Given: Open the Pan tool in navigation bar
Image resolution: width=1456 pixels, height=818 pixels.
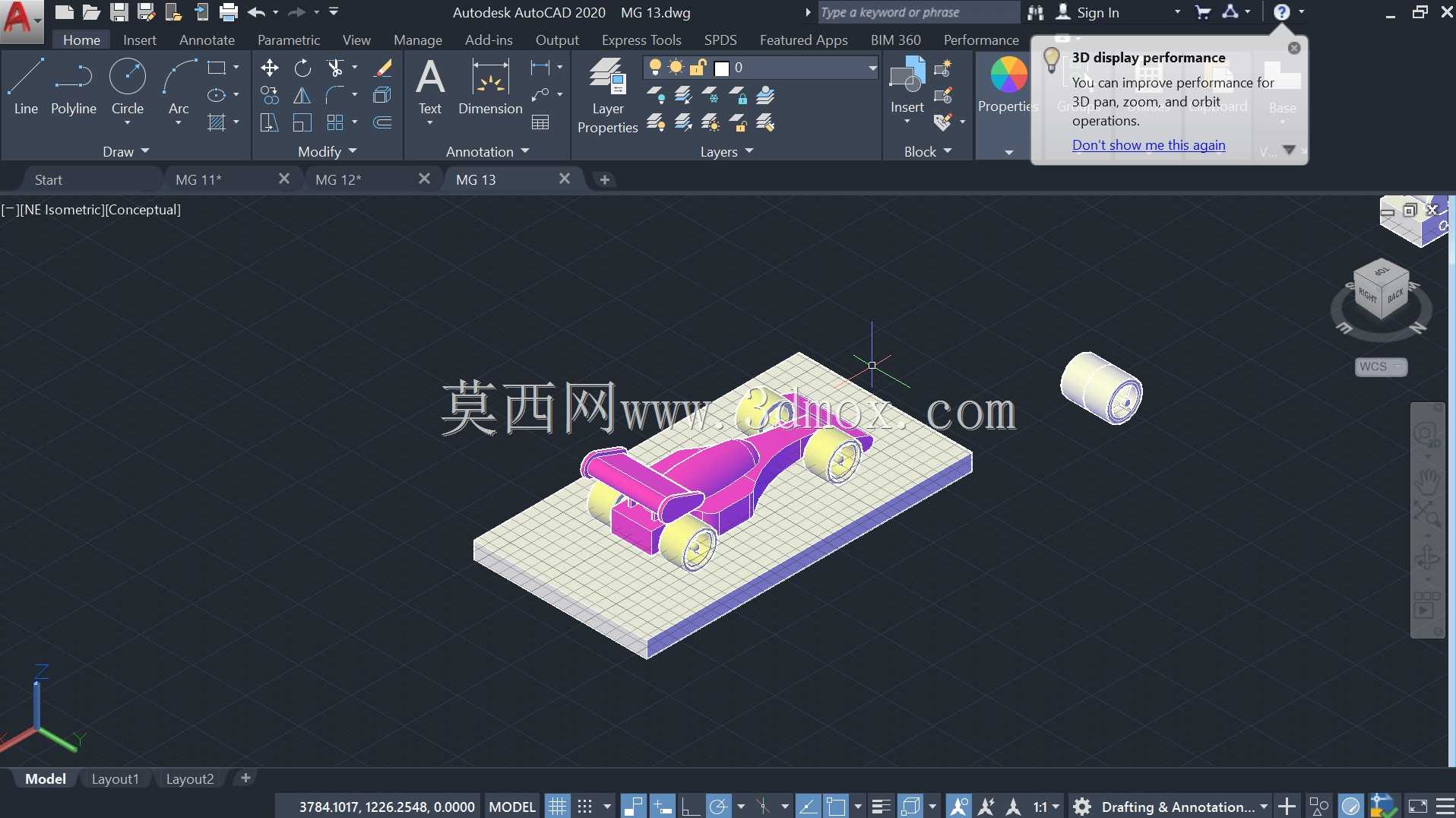Looking at the screenshot, I should (1428, 480).
